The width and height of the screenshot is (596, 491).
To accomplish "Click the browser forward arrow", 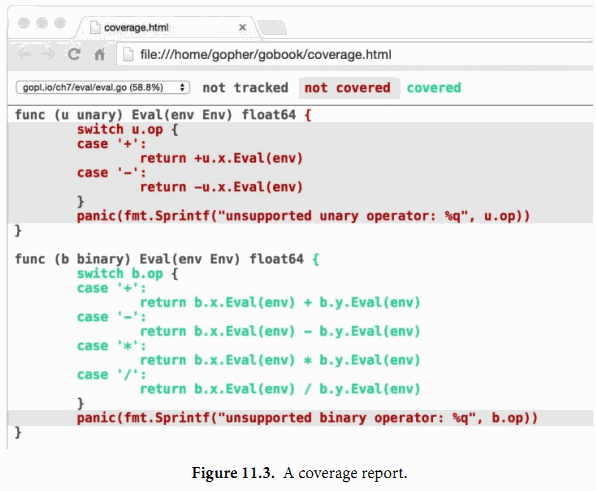I will point(48,55).
